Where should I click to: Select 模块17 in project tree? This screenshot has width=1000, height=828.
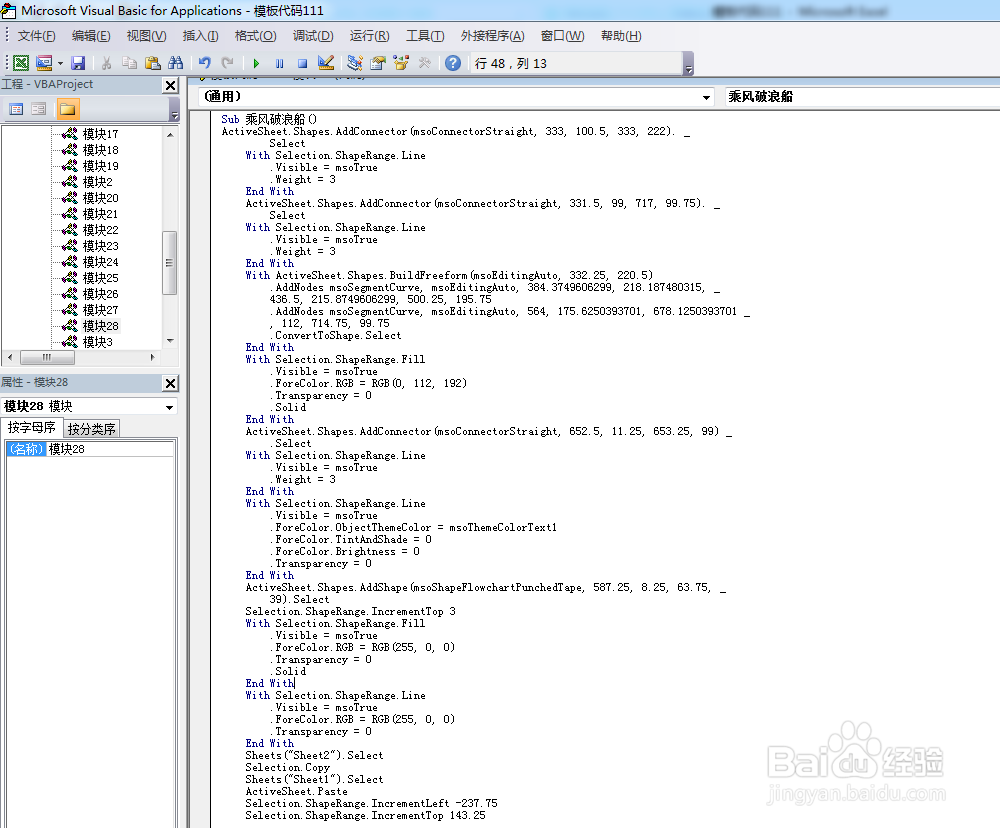[100, 134]
